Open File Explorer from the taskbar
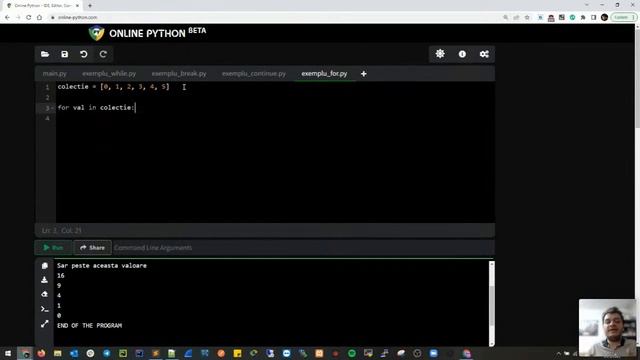 [58, 353]
